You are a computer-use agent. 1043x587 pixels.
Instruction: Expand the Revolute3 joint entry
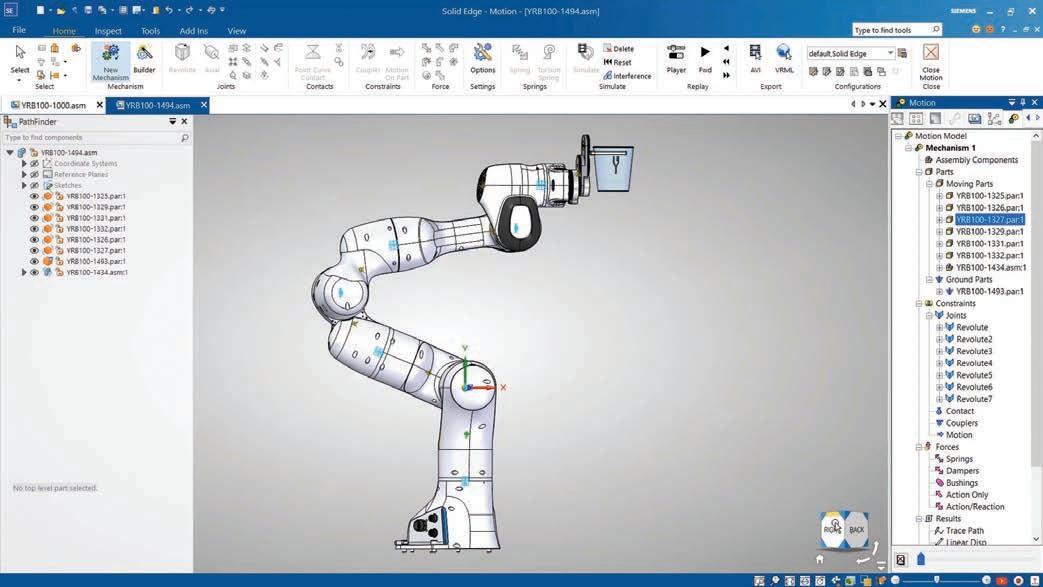point(939,351)
